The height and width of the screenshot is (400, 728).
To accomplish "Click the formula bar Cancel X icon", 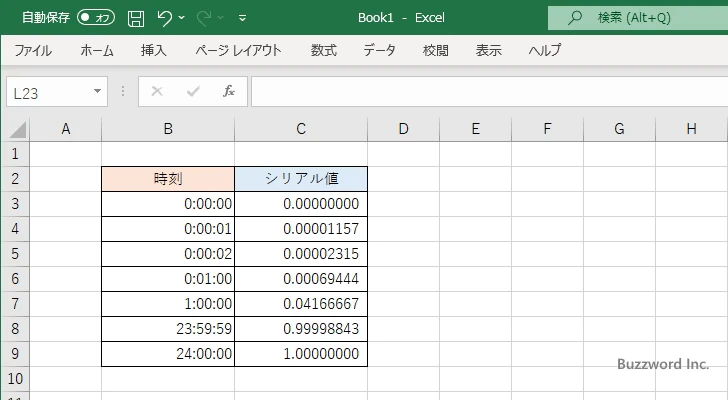I will point(157,91).
